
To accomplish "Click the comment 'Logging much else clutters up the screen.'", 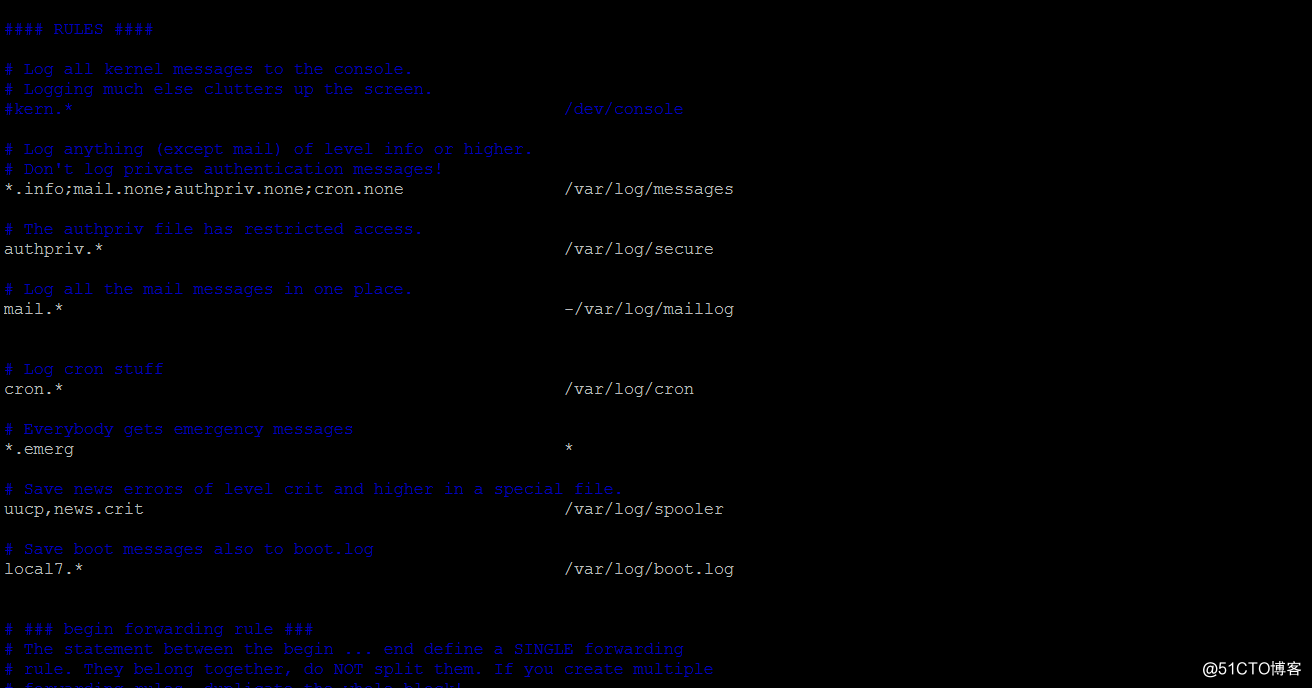I will coord(228,89).
